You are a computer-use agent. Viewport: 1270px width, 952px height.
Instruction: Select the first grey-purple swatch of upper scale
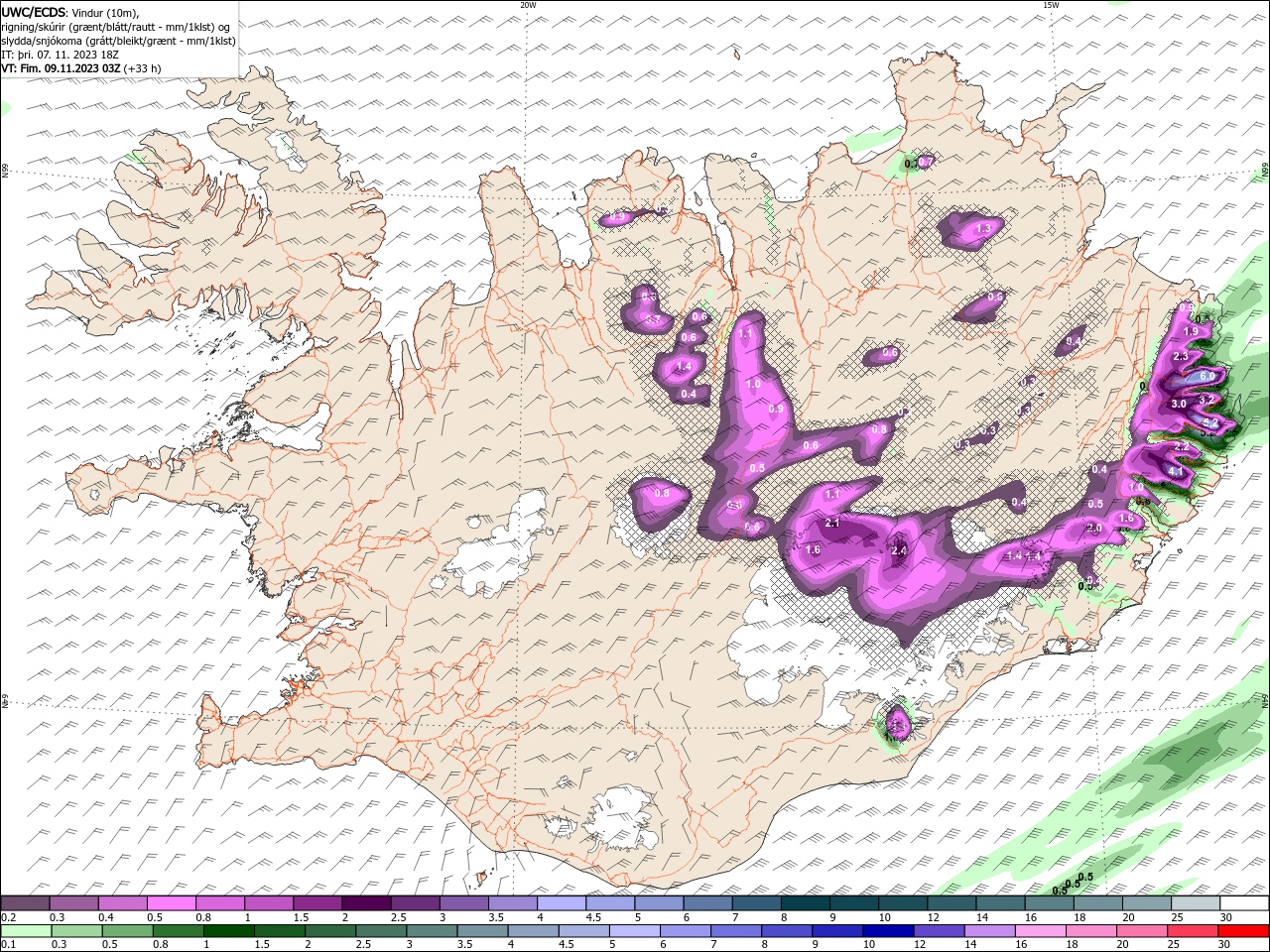pyautogui.click(x=25, y=903)
